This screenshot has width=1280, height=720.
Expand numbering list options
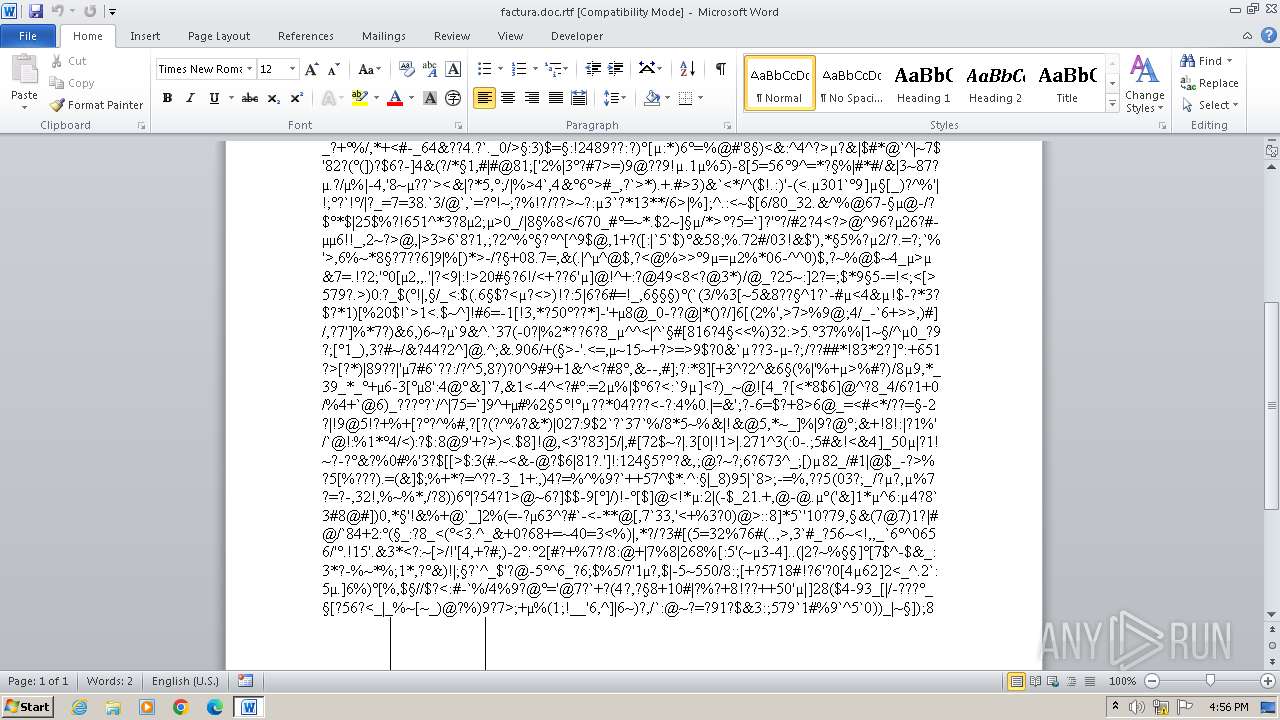pos(535,69)
